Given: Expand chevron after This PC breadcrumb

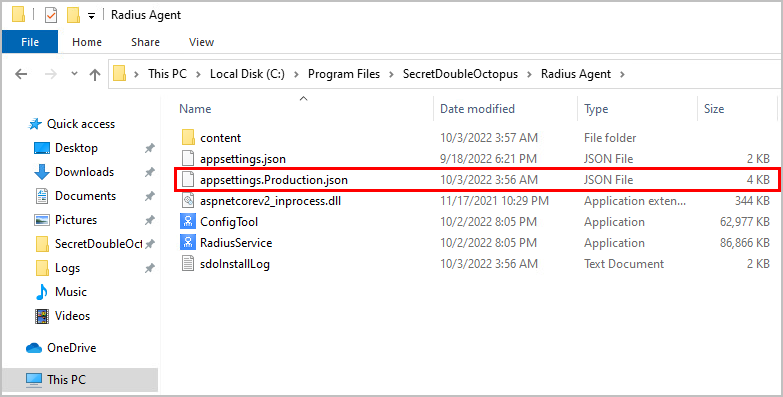Looking at the screenshot, I should click(x=198, y=74).
